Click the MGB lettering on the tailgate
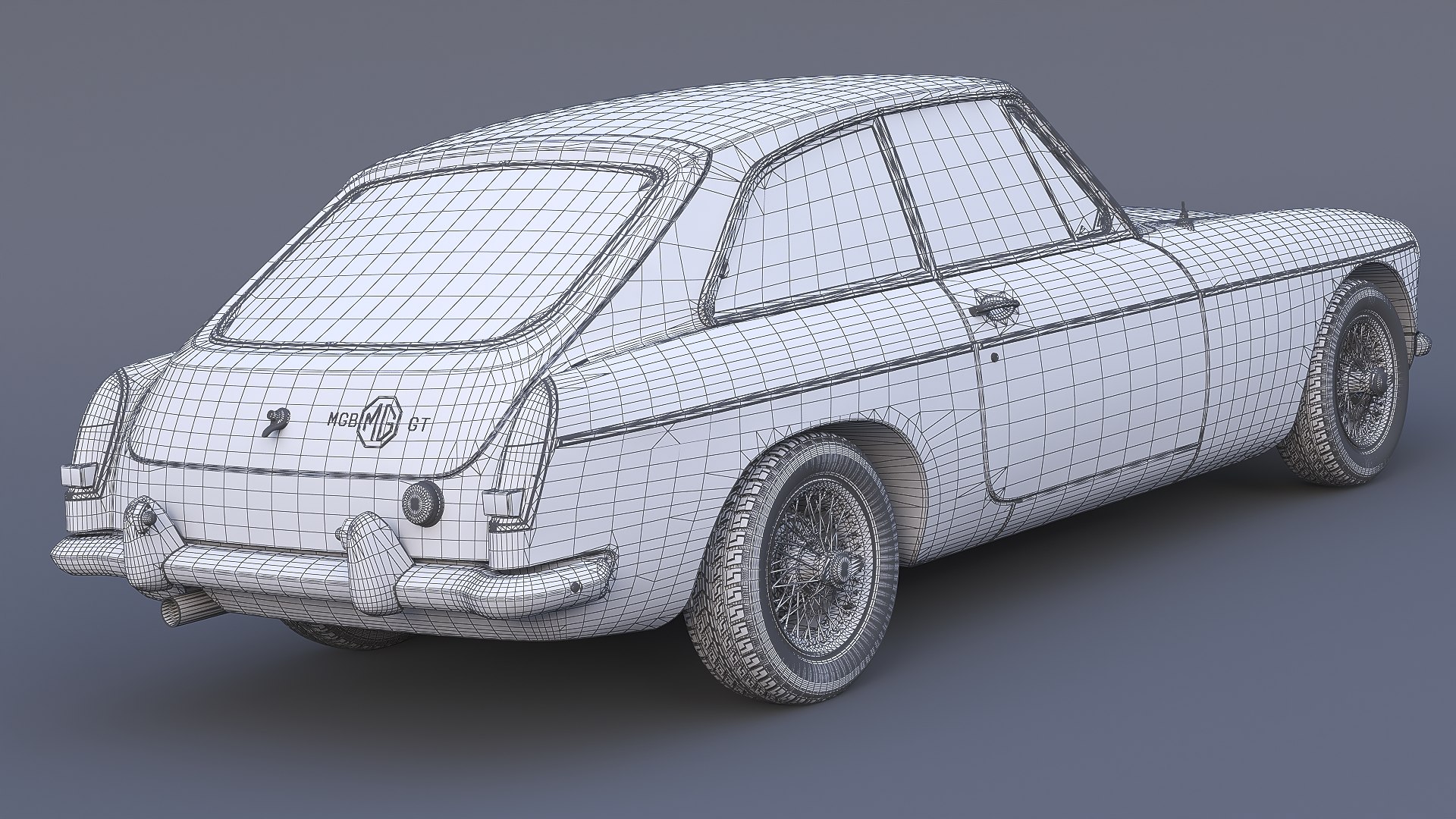 tap(343, 419)
